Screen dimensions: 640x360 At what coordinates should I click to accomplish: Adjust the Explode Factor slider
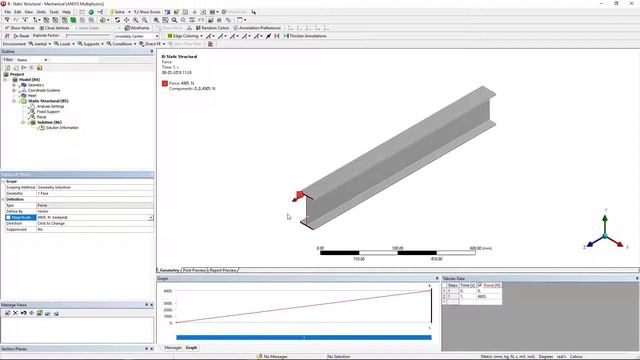coord(88,36)
